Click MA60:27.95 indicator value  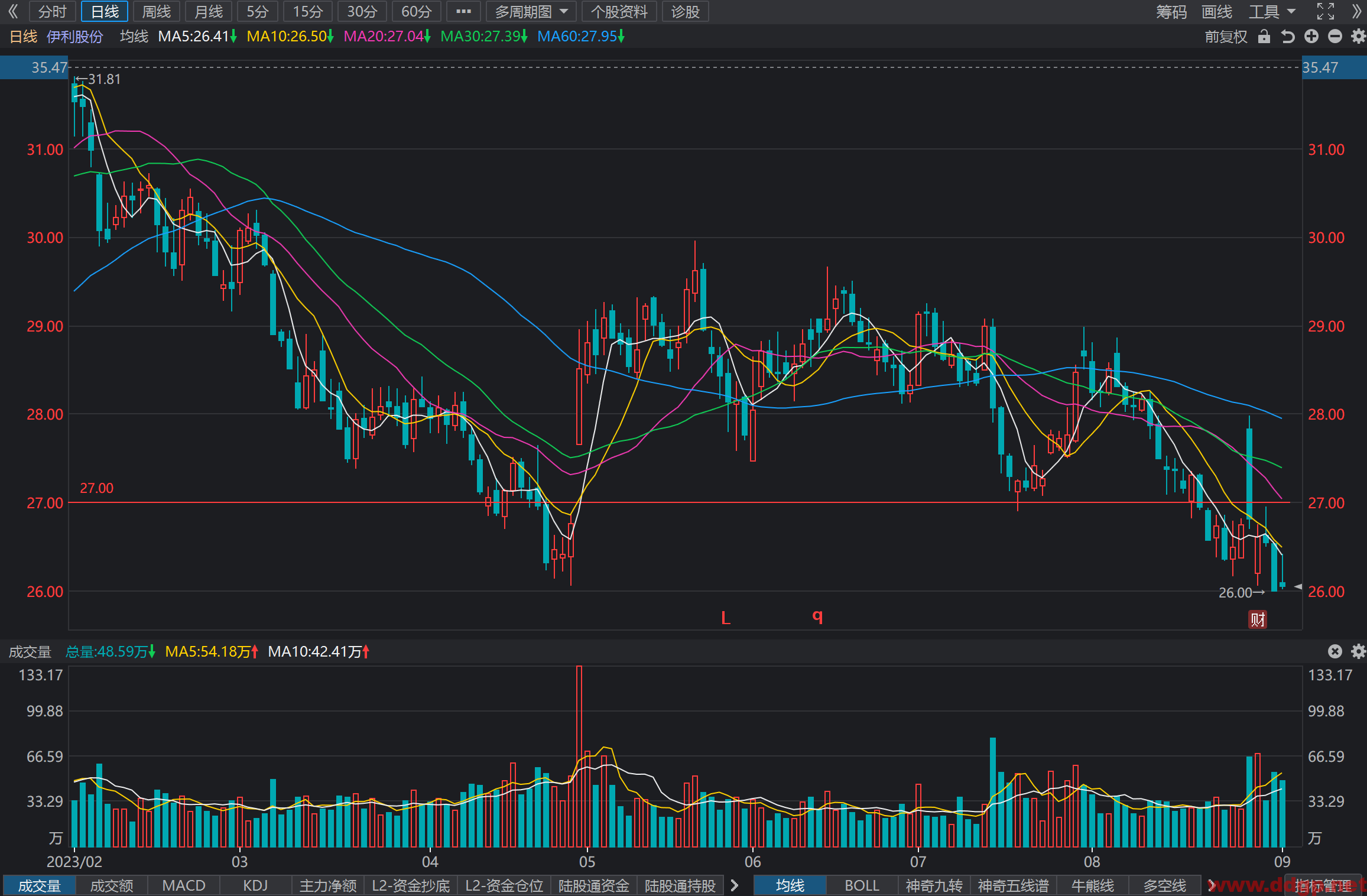[581, 37]
